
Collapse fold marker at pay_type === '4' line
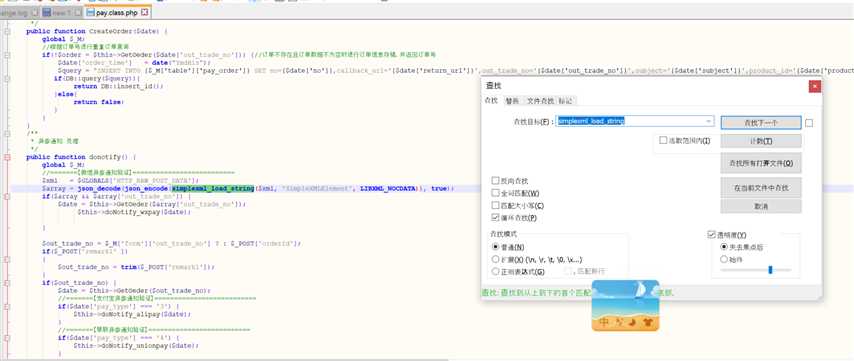click(7, 338)
